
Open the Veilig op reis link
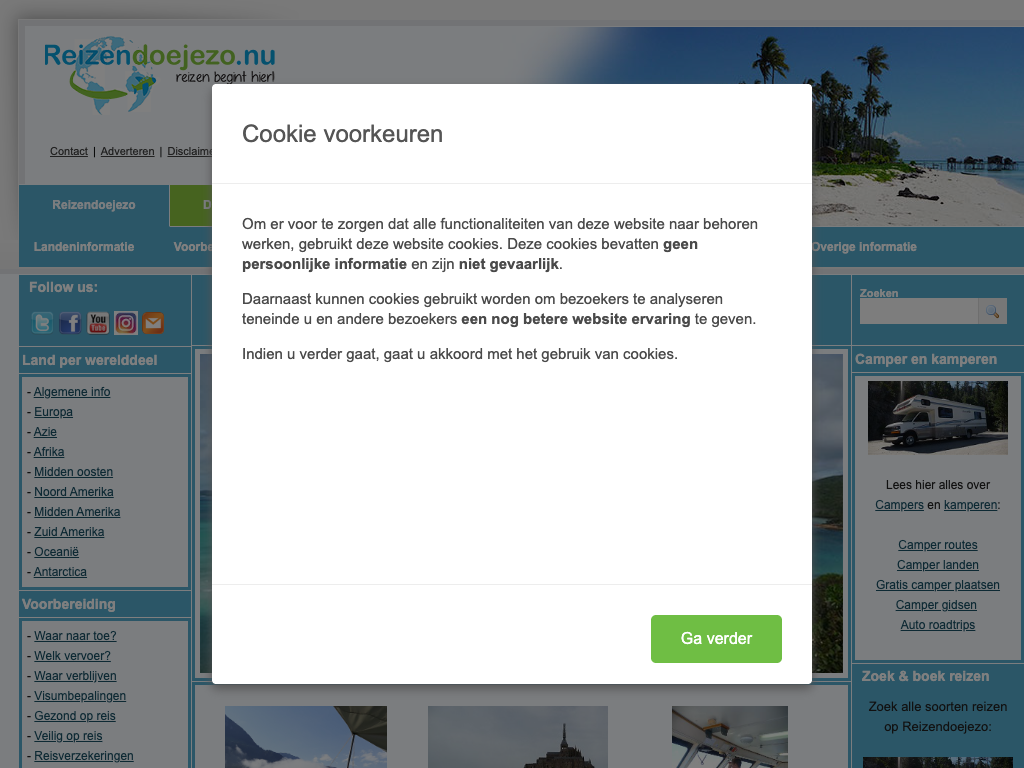(x=68, y=736)
